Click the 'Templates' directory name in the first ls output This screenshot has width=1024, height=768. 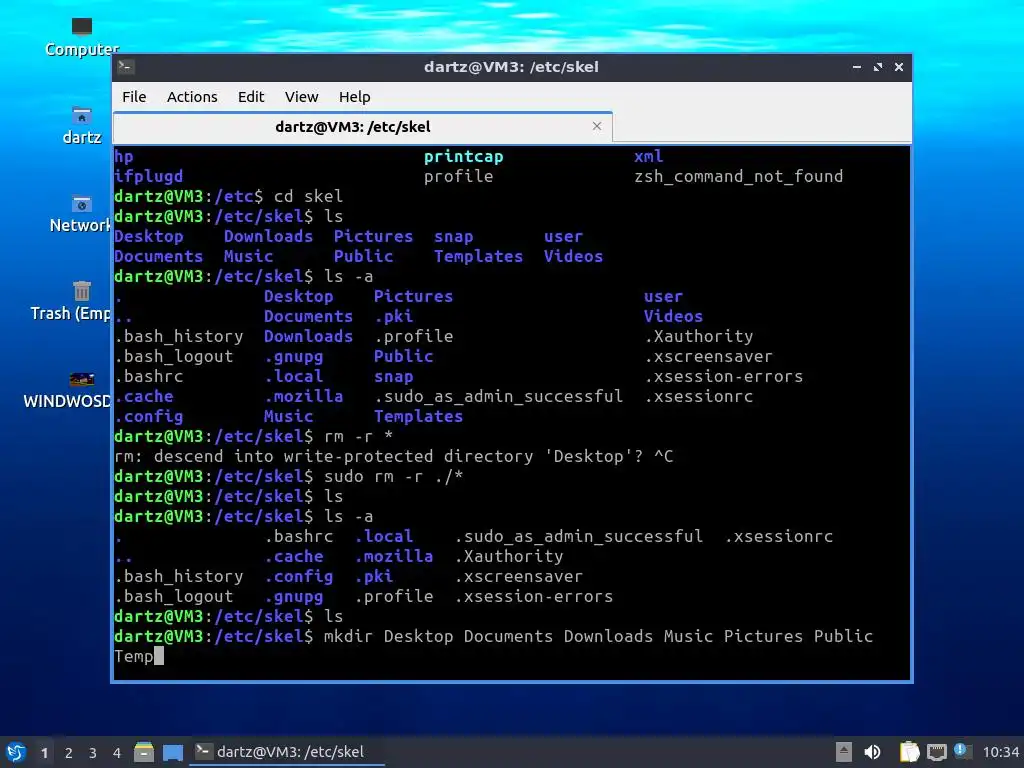tap(479, 256)
